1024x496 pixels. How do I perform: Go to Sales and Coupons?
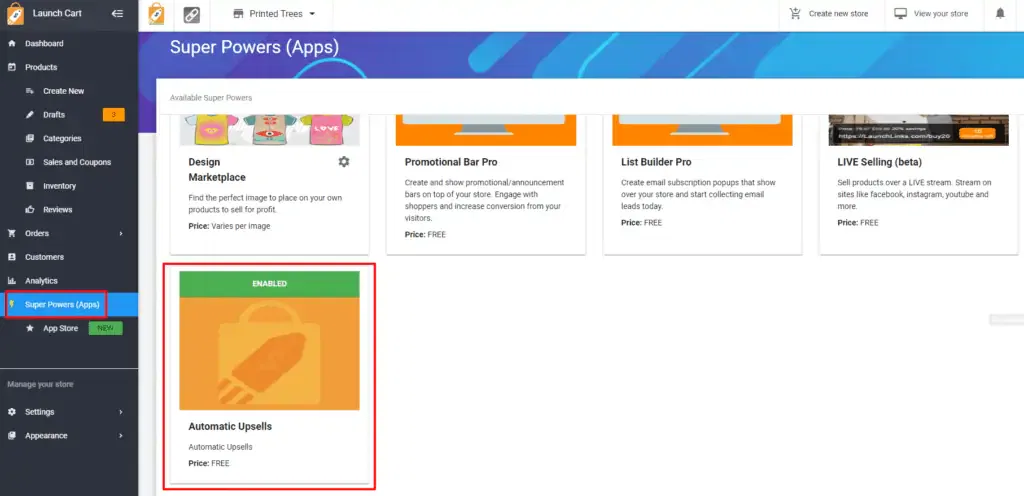click(76, 162)
